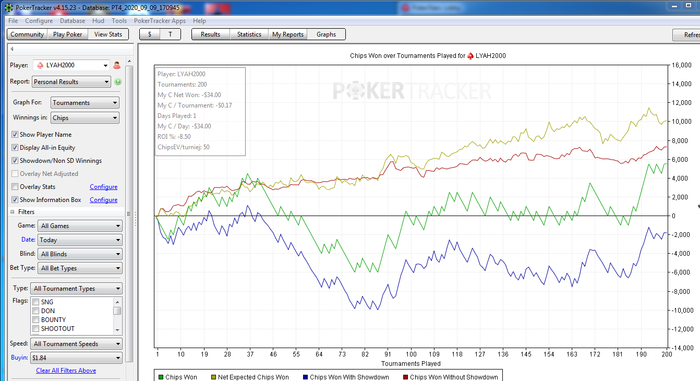Click the player search icon next to LYAH2000
This screenshot has width=700, height=381.
coord(117,65)
